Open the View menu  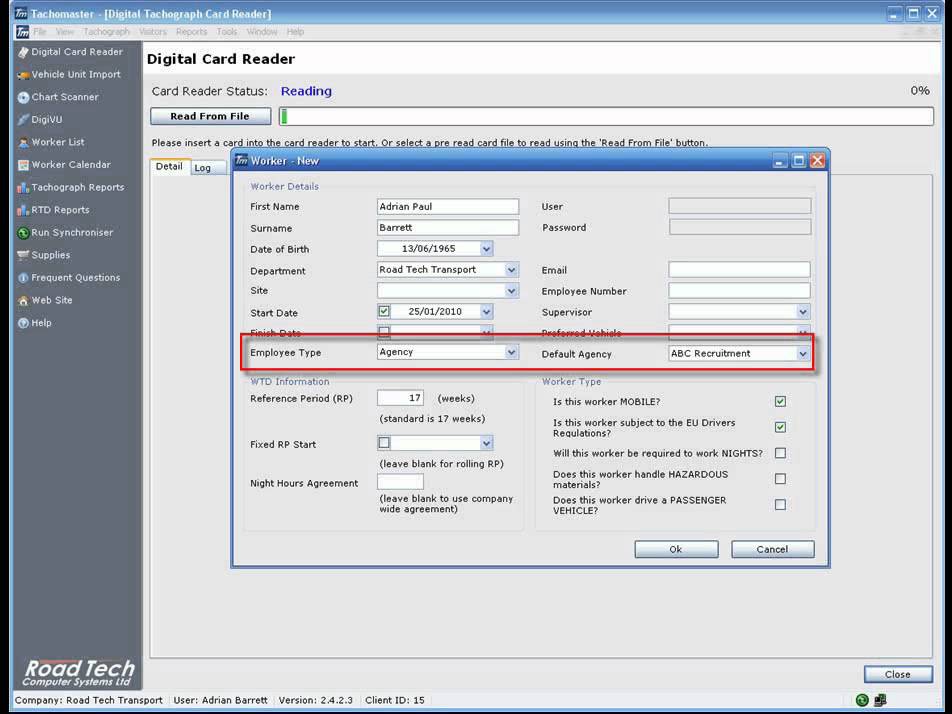(x=64, y=32)
